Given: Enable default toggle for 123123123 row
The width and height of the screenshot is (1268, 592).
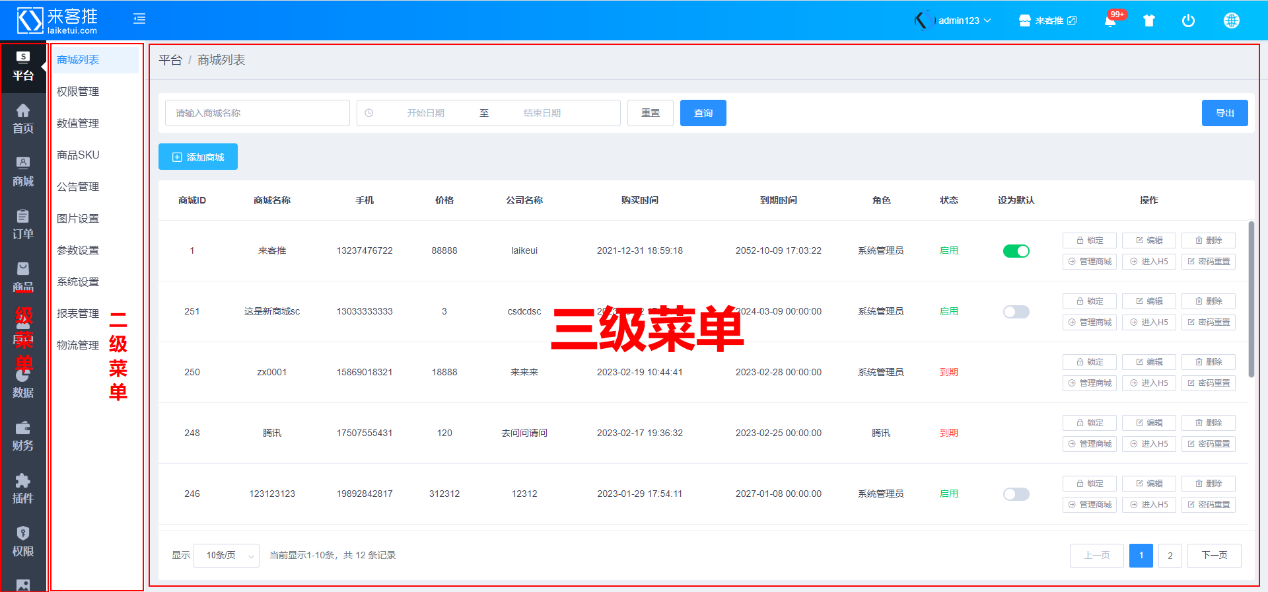Looking at the screenshot, I should 1016,494.
